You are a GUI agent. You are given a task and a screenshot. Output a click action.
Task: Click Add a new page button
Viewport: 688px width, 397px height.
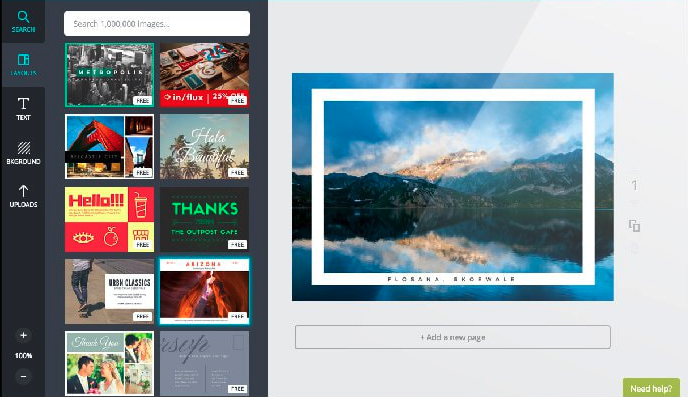tap(453, 337)
